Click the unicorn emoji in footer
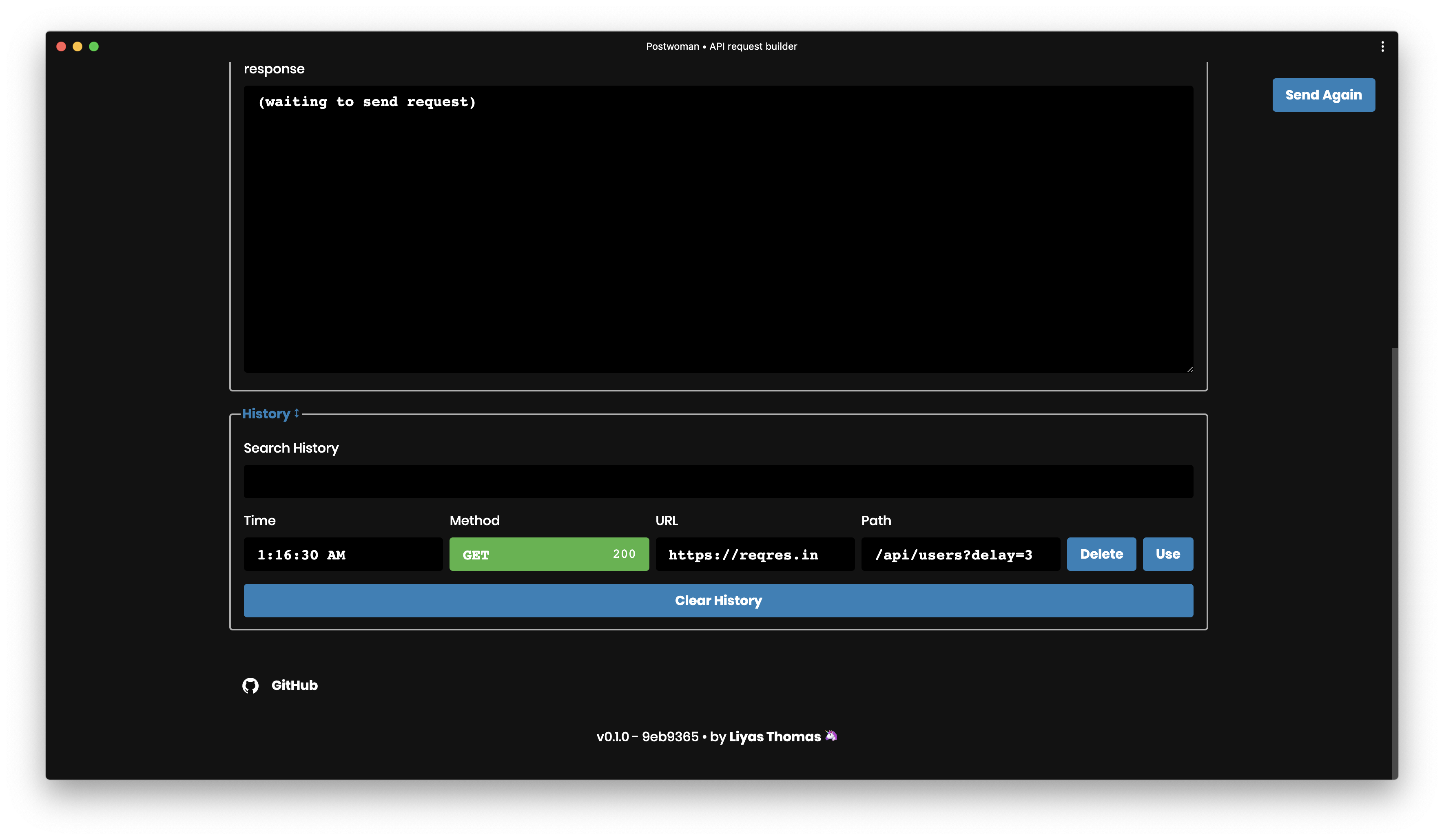1444x840 pixels. [831, 736]
